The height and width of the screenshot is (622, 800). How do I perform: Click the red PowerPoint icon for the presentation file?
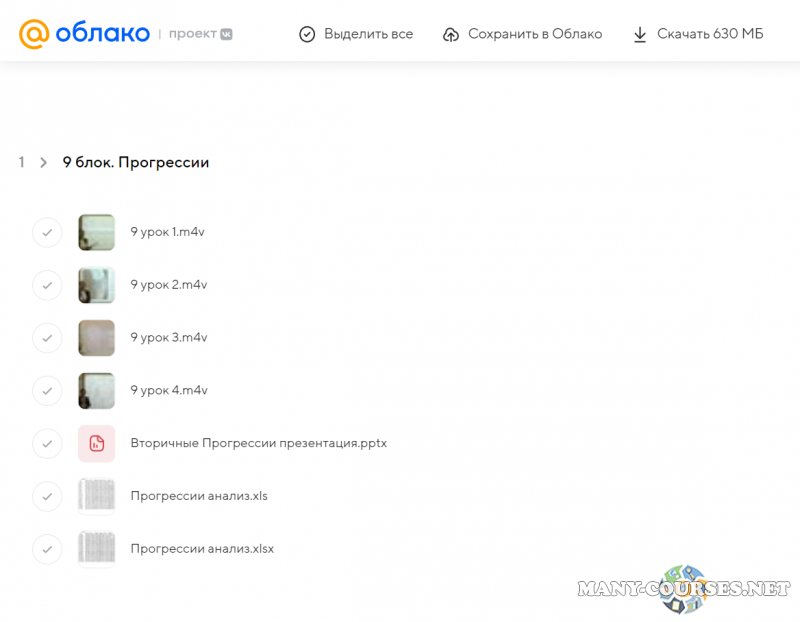[x=96, y=443]
